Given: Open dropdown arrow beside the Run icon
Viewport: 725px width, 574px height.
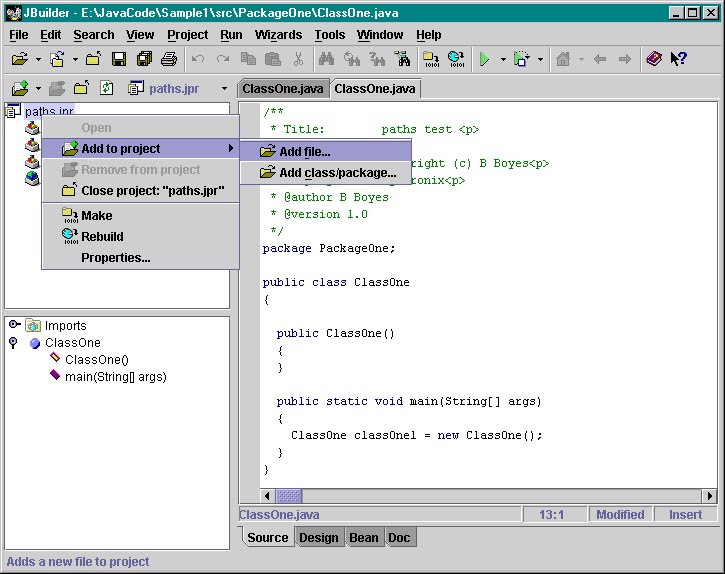Looking at the screenshot, I should (x=502, y=60).
